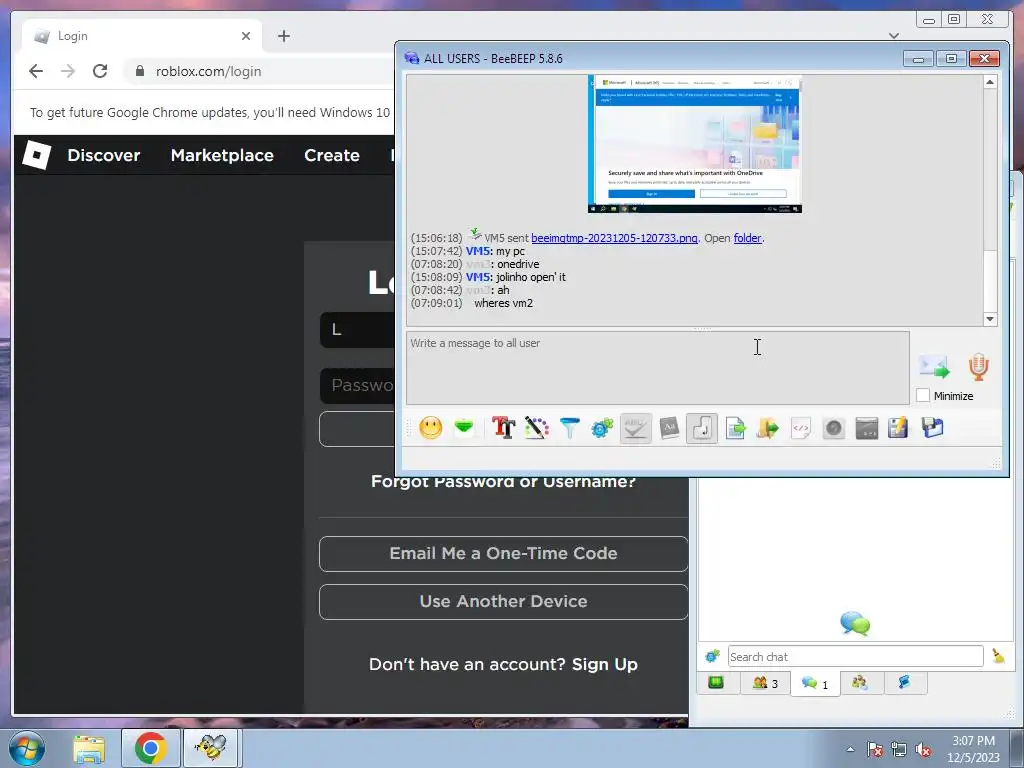Viewport: 1024px width, 768px height.
Task: Show hidden tray icons arrow
Action: pyautogui.click(x=850, y=749)
